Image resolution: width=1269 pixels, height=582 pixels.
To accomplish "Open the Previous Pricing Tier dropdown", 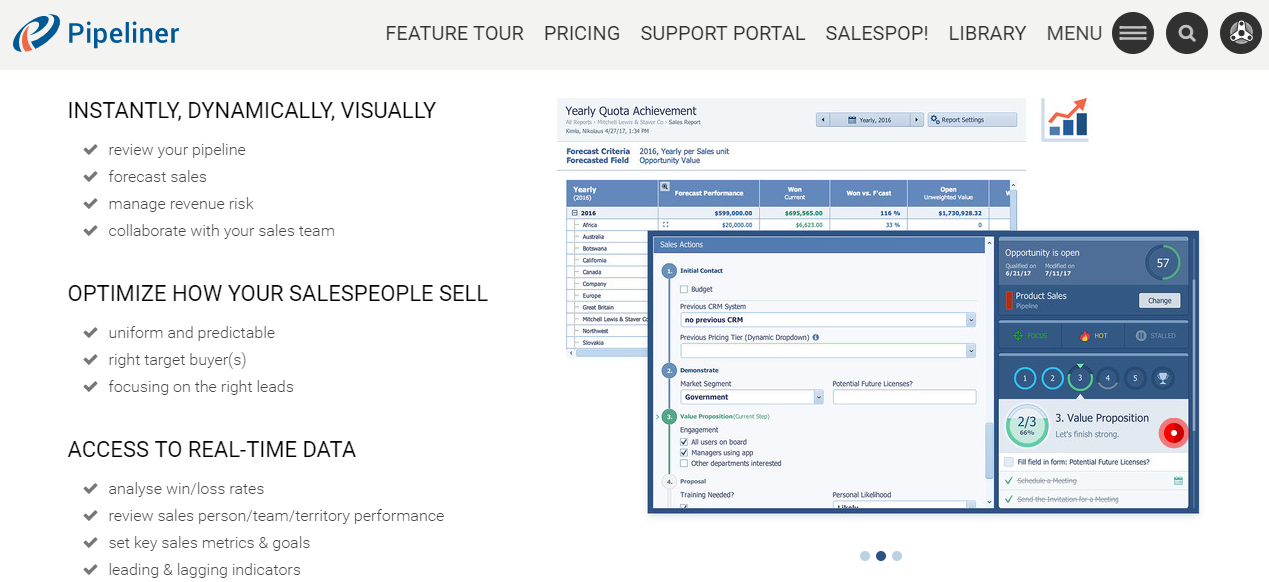I will coord(828,351).
